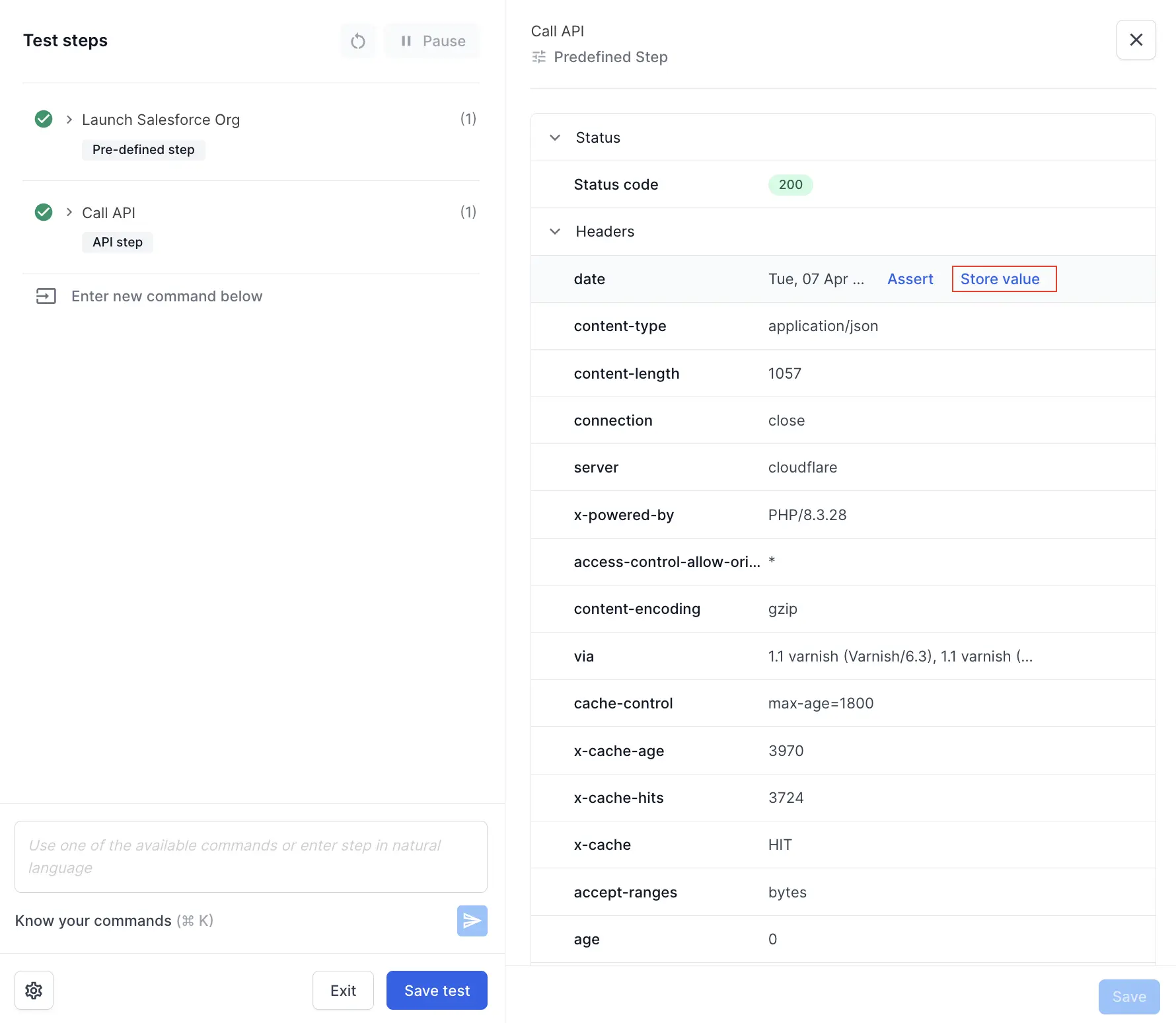Screen dimensions: 1176x1023
Task: Expand the Call API step
Action: pyautogui.click(x=69, y=212)
